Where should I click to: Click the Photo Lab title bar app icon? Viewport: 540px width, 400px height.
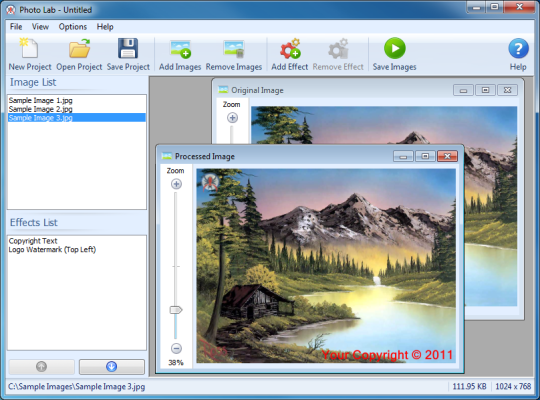pos(11,10)
